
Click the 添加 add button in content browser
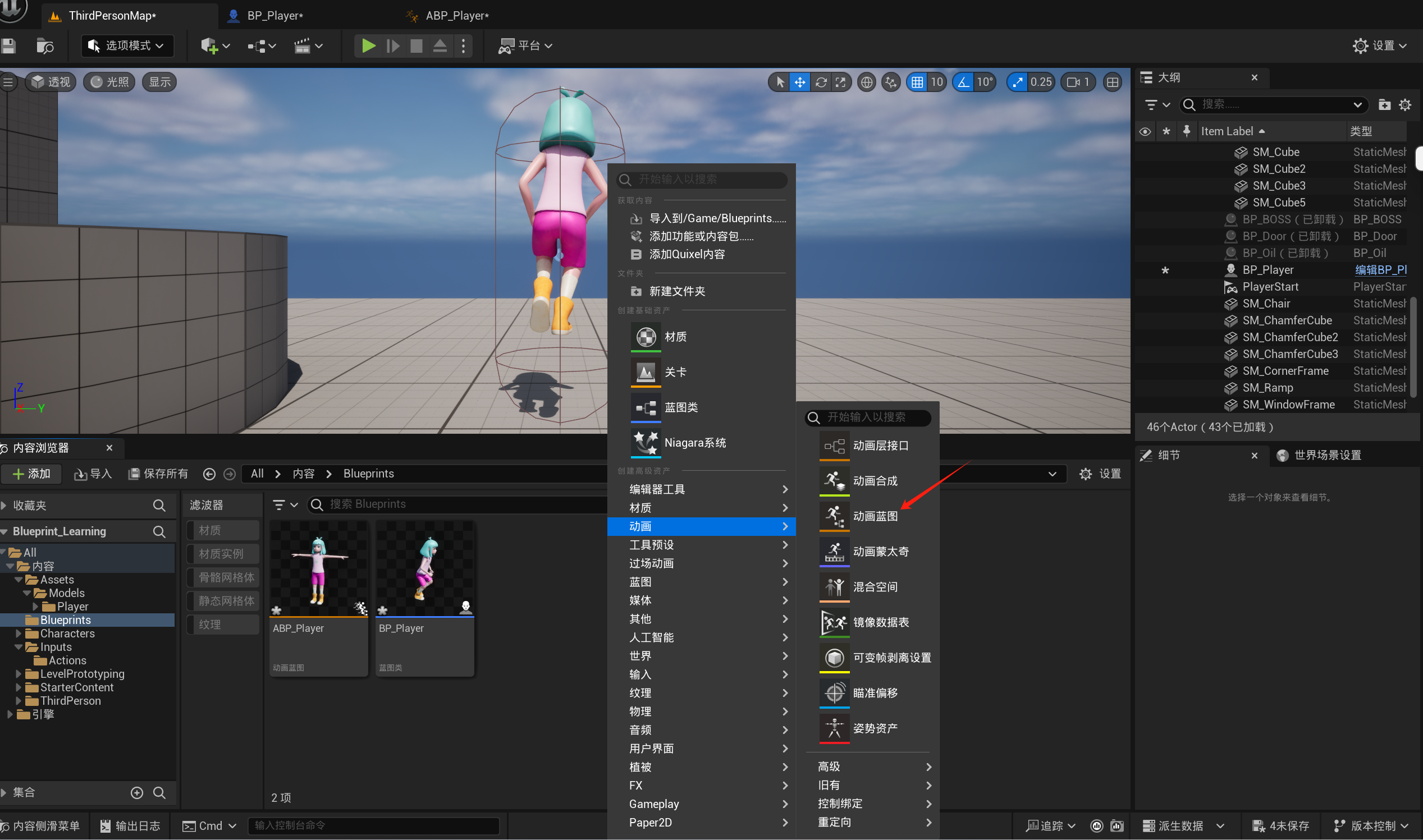(x=31, y=474)
